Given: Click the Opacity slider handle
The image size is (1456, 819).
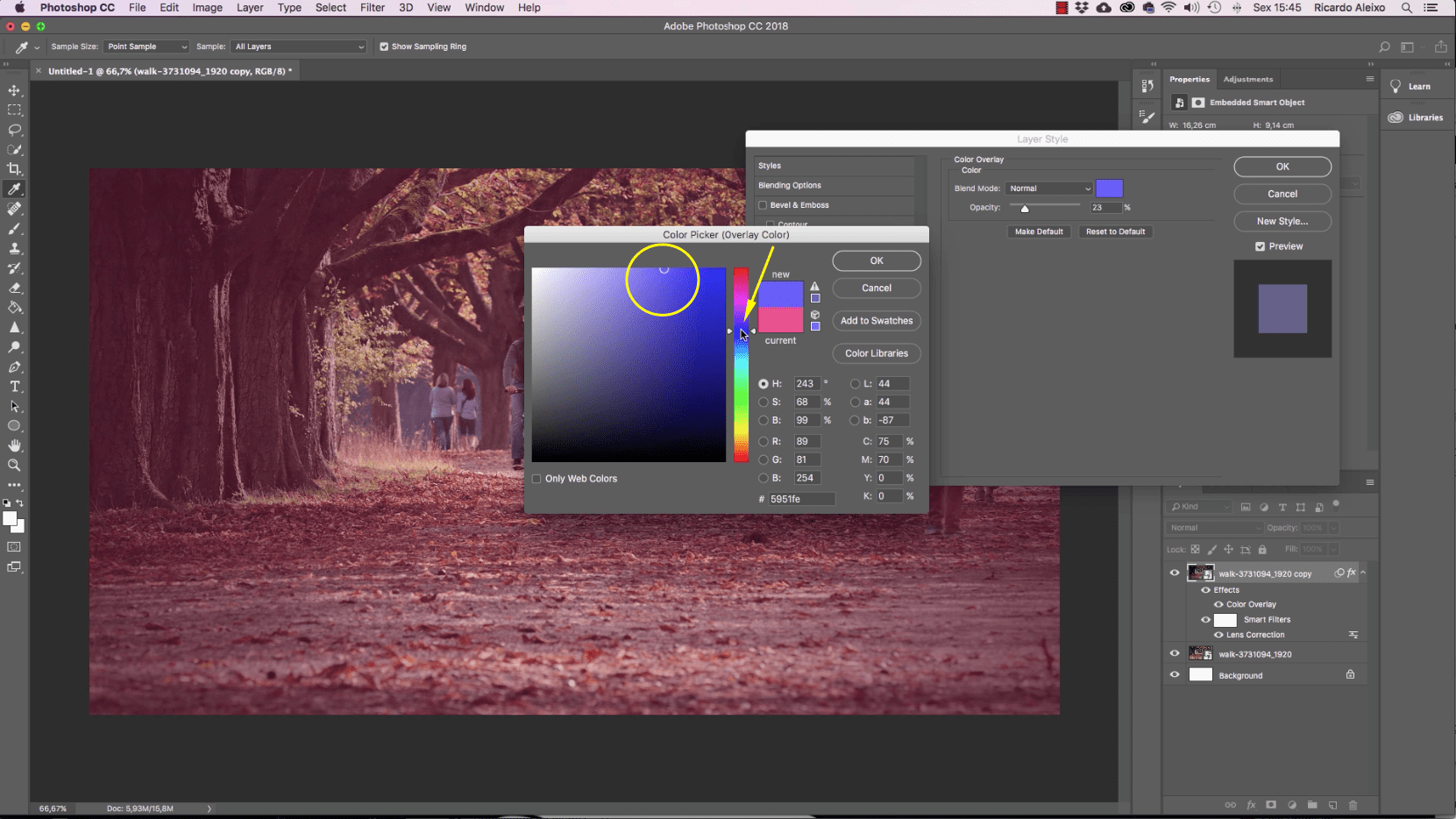Looking at the screenshot, I should pyautogui.click(x=1025, y=209).
